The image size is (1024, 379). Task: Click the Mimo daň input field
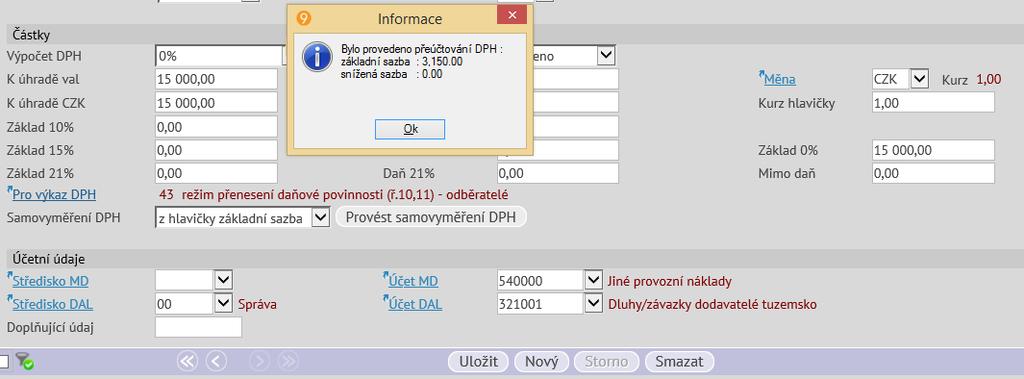click(x=933, y=174)
